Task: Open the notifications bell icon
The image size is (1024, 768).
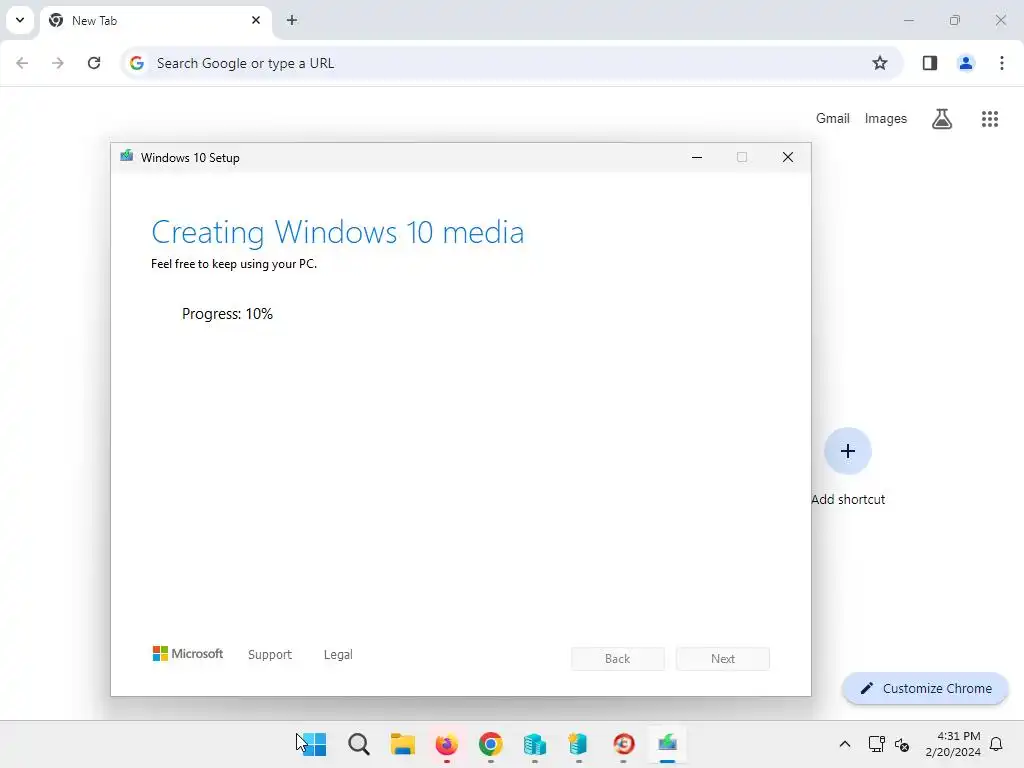Action: (x=996, y=744)
